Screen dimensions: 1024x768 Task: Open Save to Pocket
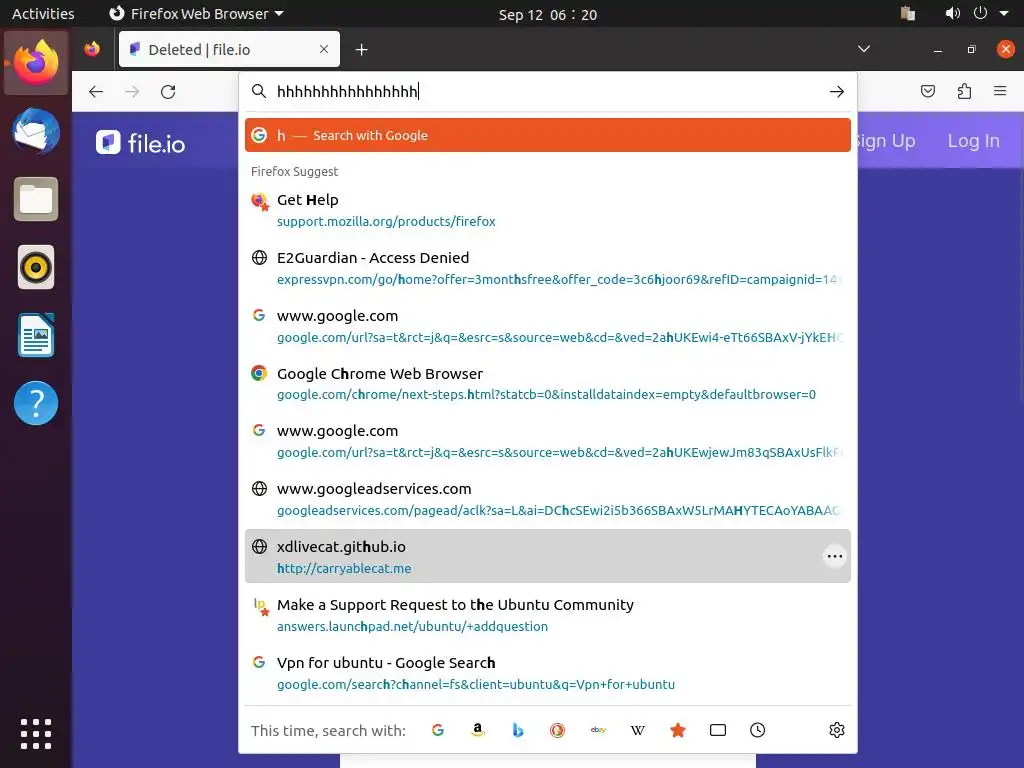coord(927,91)
